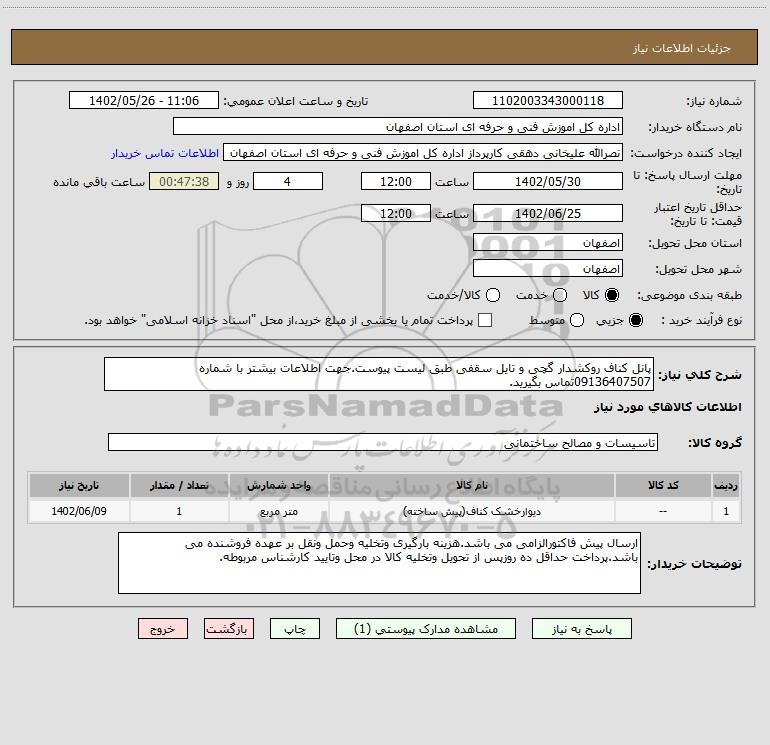Click the announcement date field 1402/05/26 - 11:06
Image resolution: width=770 pixels, height=745 pixels.
[x=144, y=101]
